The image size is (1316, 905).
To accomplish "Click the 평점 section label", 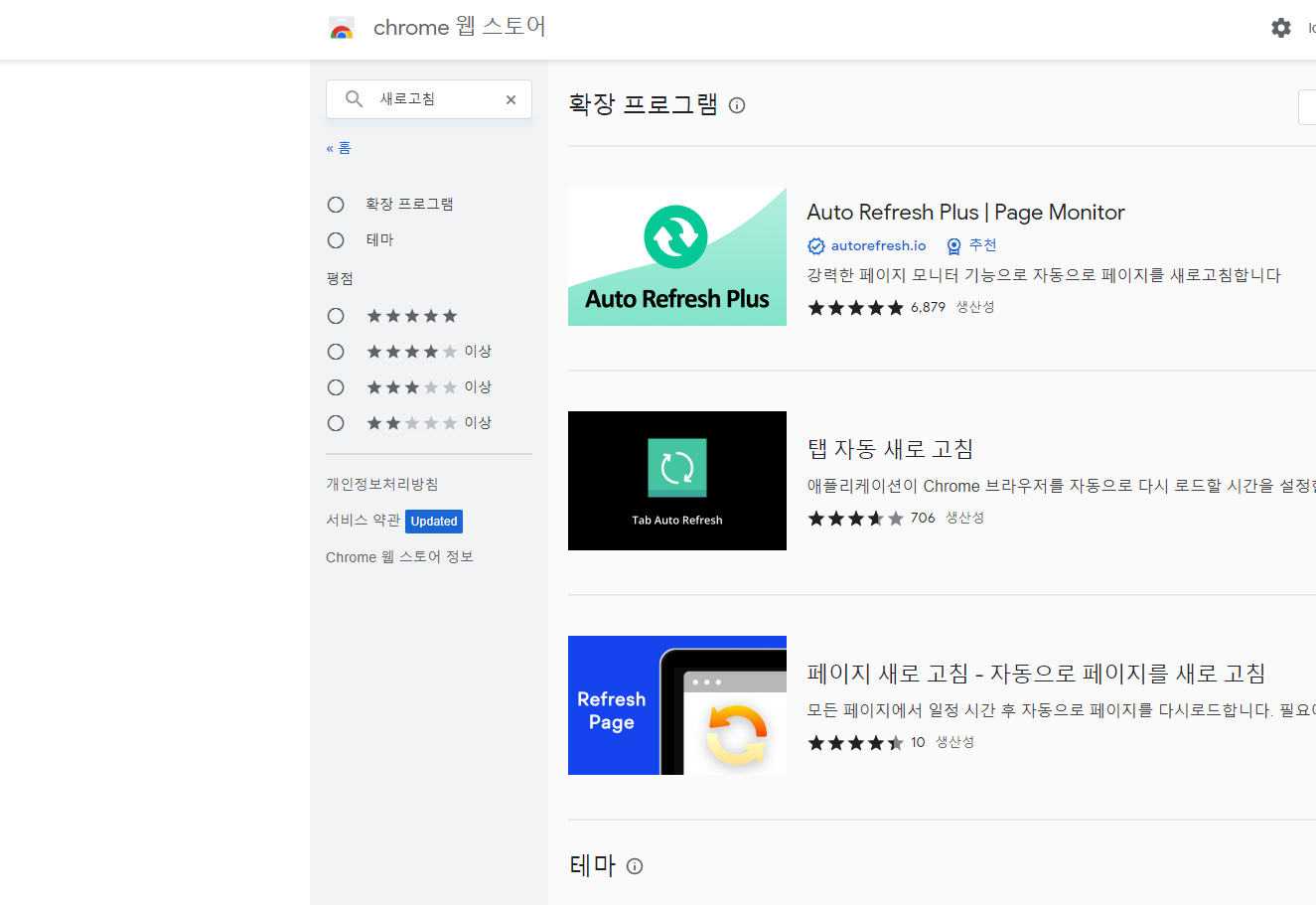I will point(340,279).
